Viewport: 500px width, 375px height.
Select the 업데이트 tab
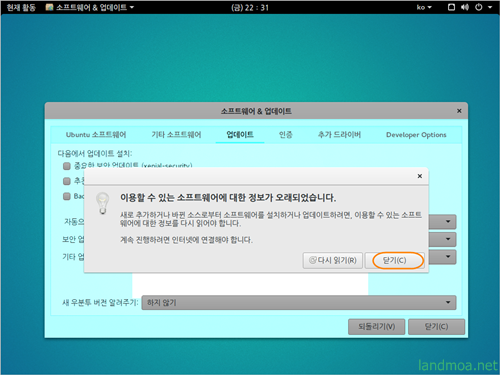(x=240, y=135)
